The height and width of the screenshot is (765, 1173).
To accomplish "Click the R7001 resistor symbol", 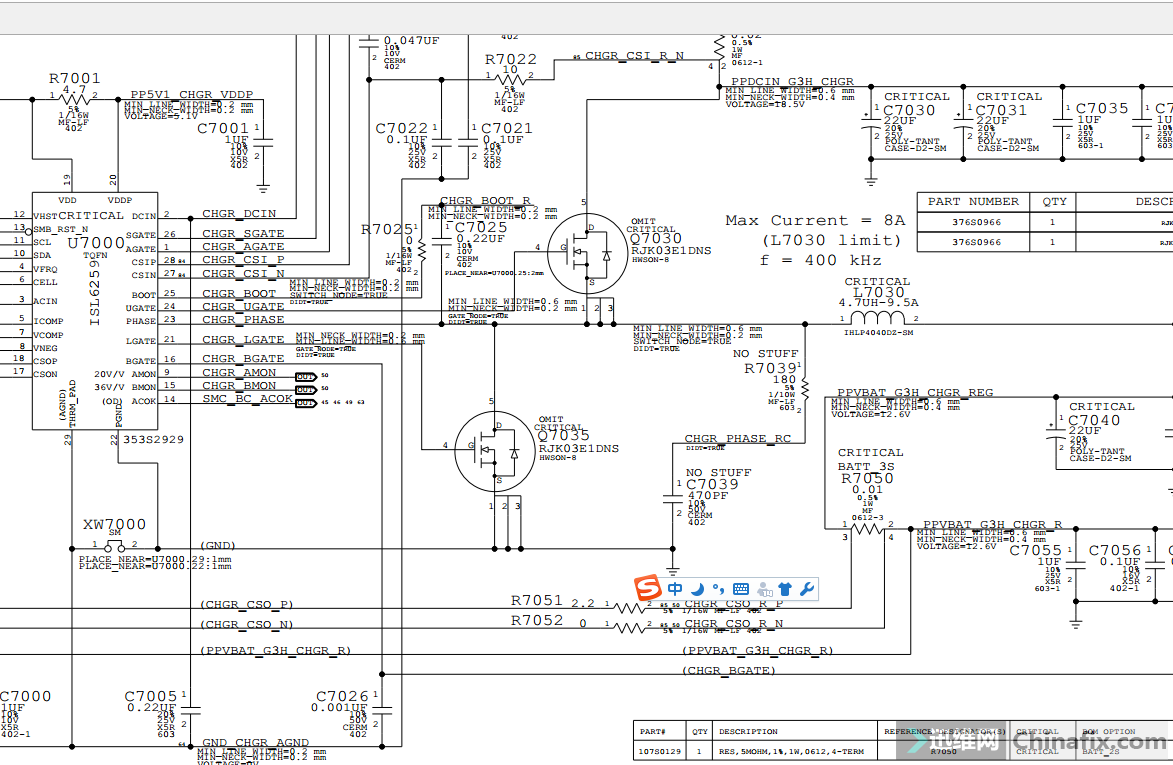I will [76, 97].
